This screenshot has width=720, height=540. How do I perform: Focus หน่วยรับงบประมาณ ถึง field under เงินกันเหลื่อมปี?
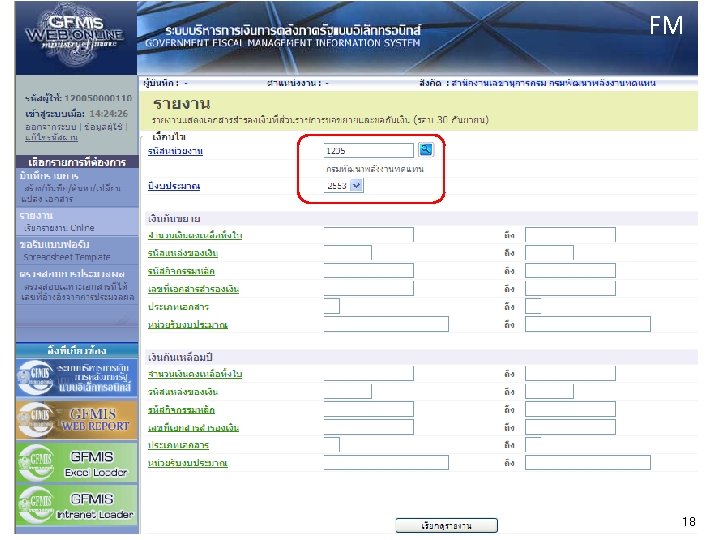tap(588, 462)
